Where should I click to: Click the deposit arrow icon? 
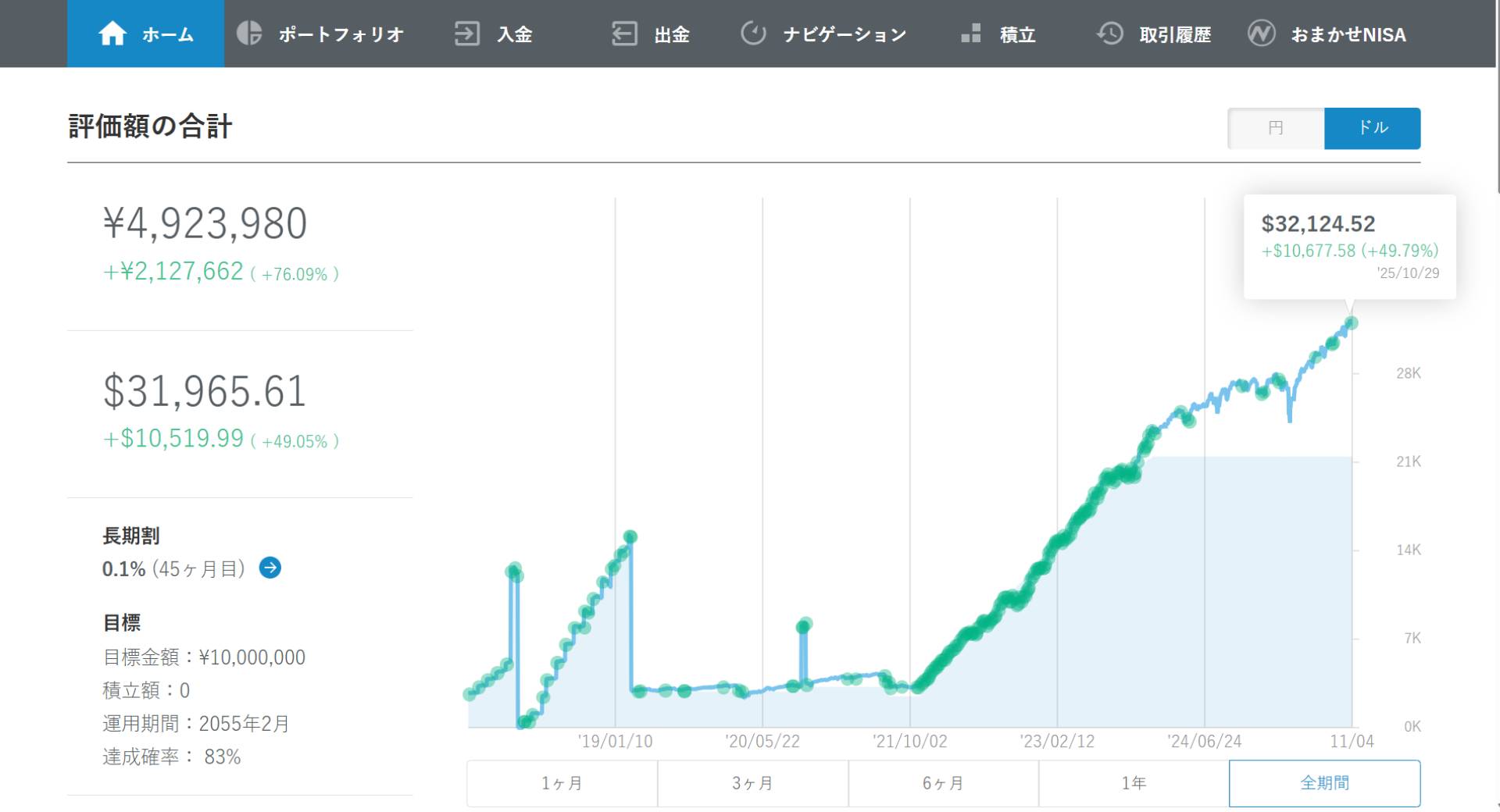coord(466,34)
